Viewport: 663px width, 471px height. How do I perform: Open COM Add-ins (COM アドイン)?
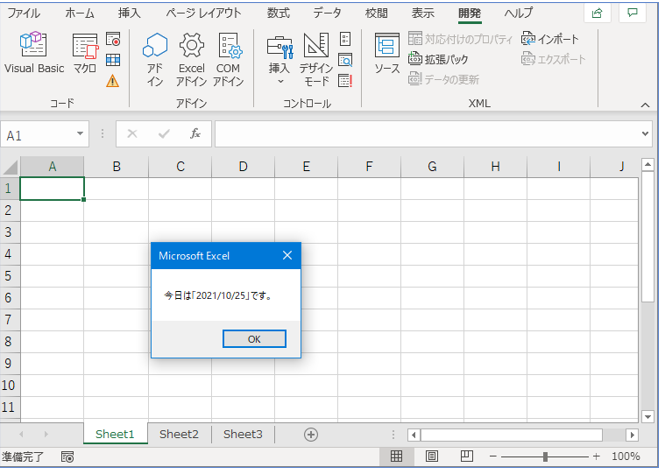(228, 59)
